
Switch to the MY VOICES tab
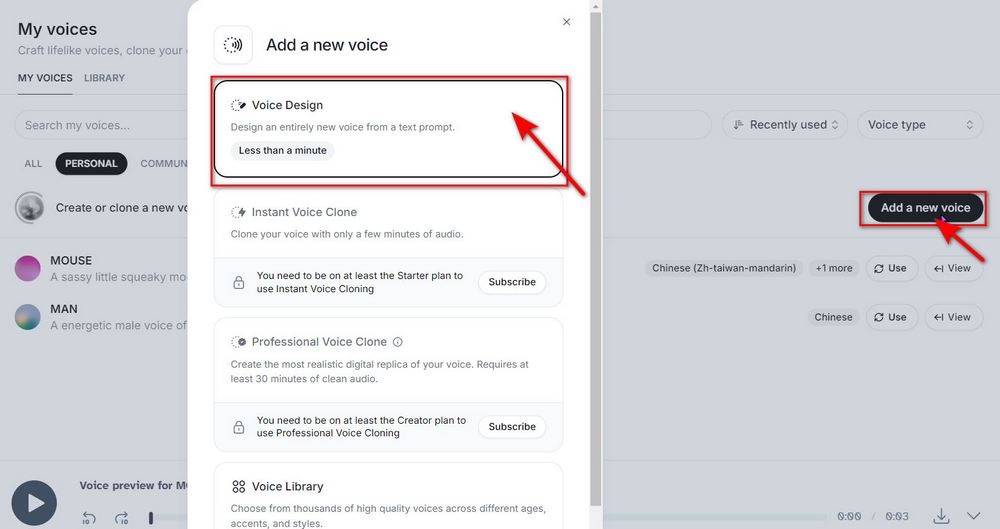coord(45,78)
